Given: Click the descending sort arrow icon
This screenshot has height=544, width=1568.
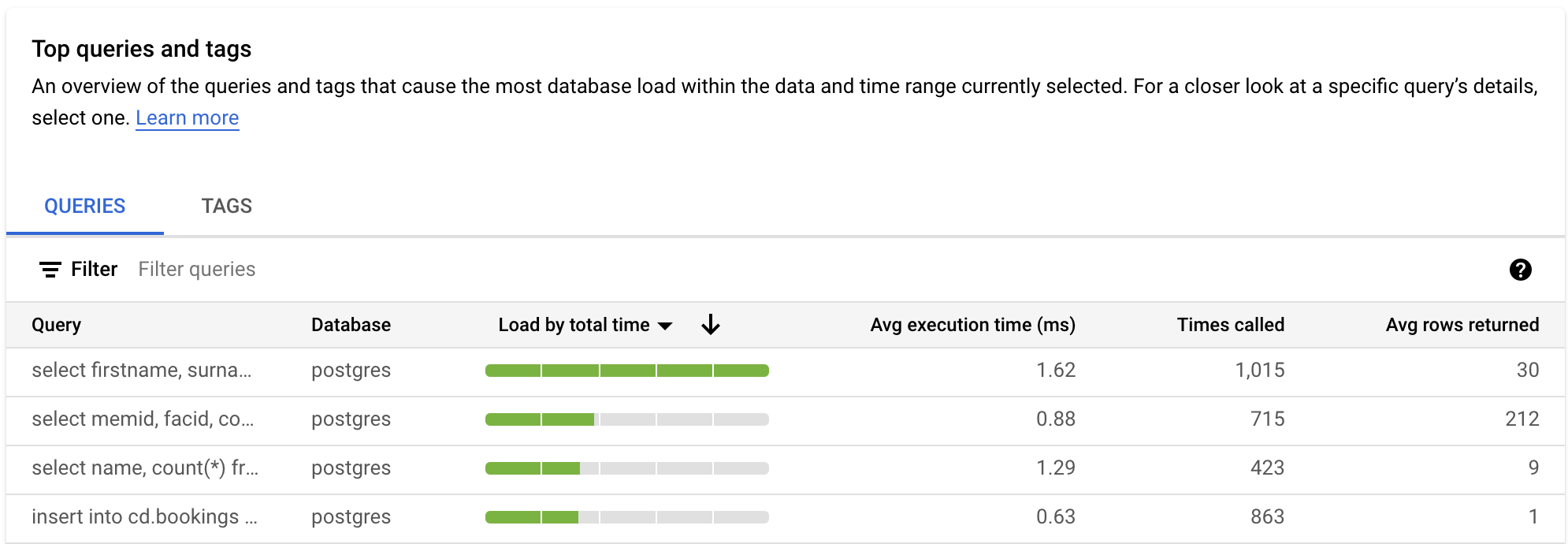Looking at the screenshot, I should (712, 324).
